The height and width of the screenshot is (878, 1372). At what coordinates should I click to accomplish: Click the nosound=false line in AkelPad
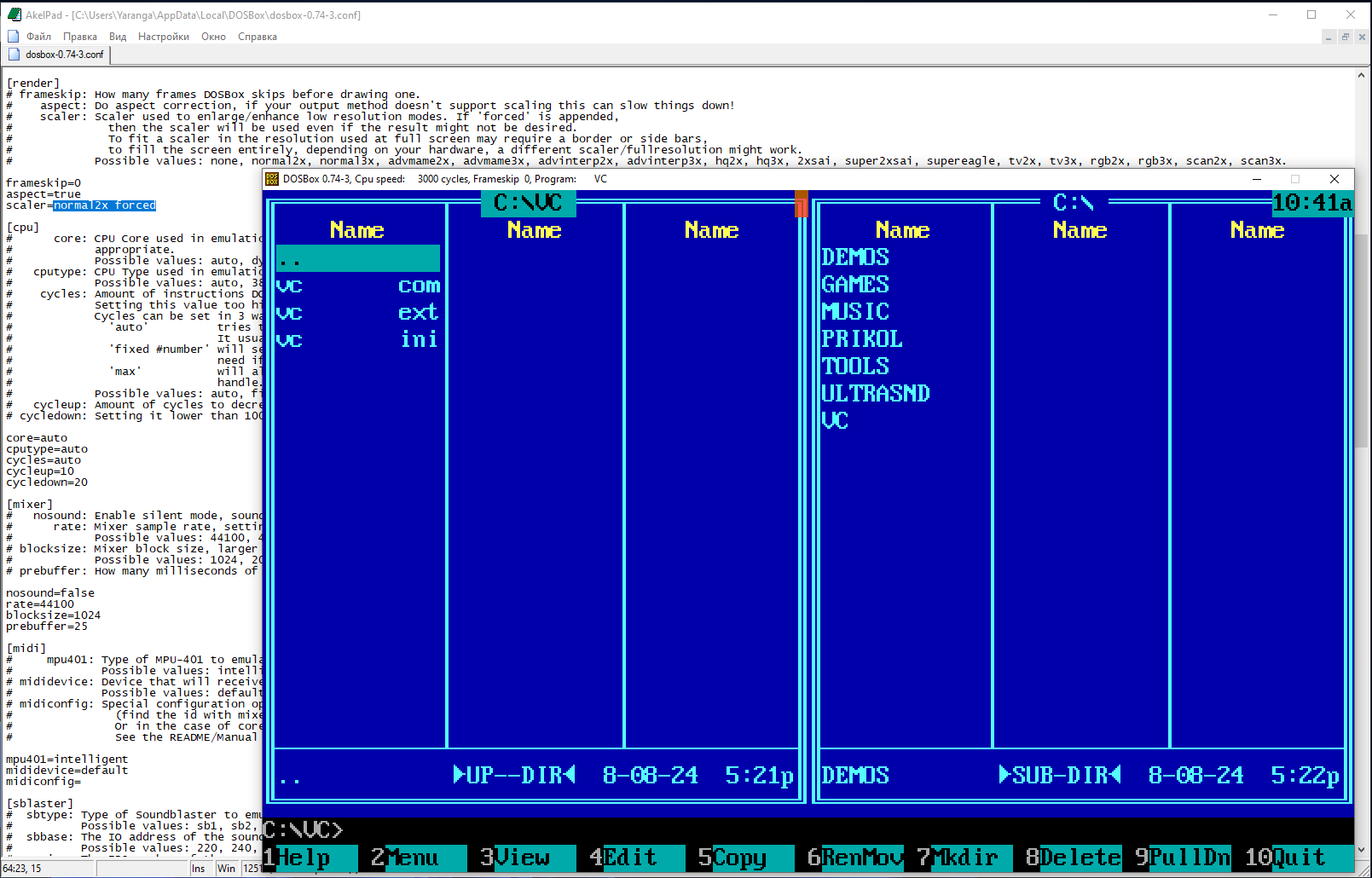point(50,593)
